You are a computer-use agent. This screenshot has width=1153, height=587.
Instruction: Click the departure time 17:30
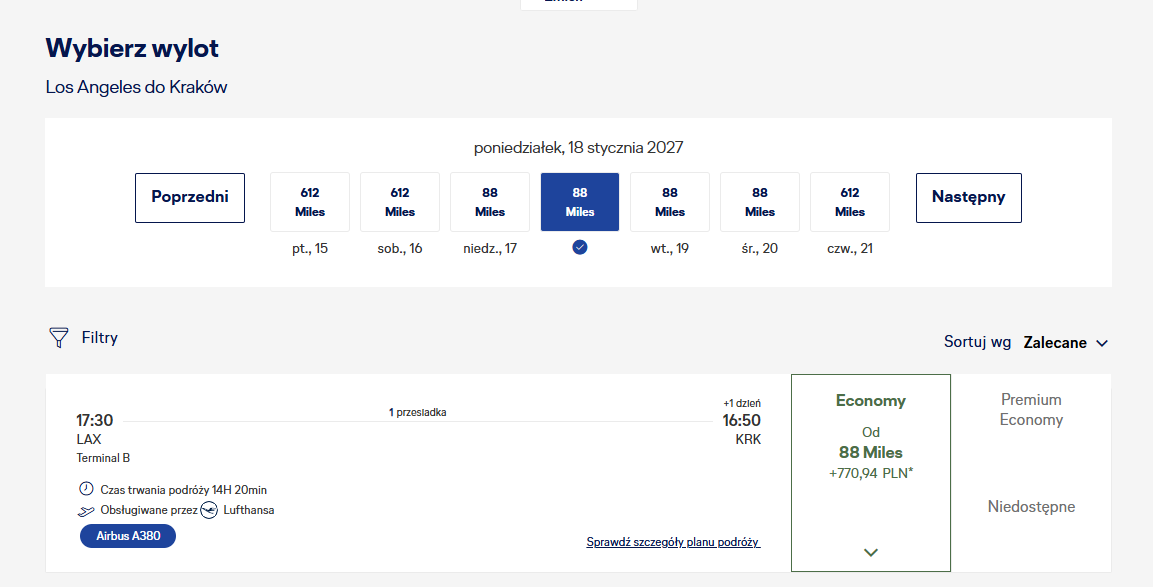(x=95, y=420)
